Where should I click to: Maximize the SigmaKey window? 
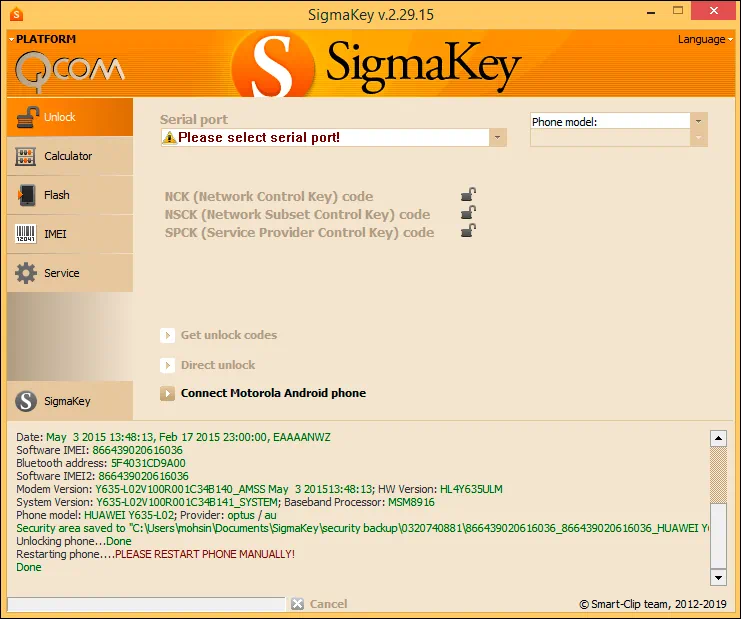pyautogui.click(x=678, y=10)
